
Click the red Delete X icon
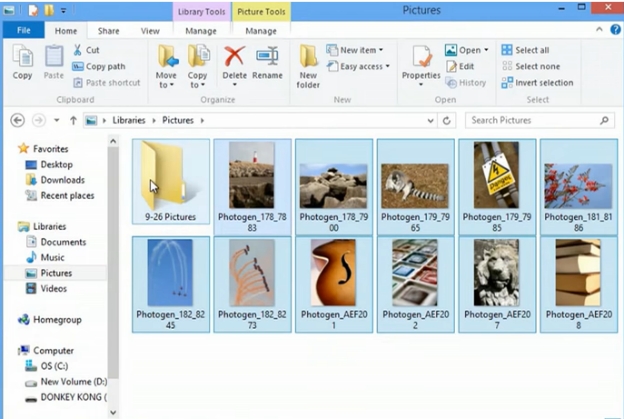(x=234, y=56)
